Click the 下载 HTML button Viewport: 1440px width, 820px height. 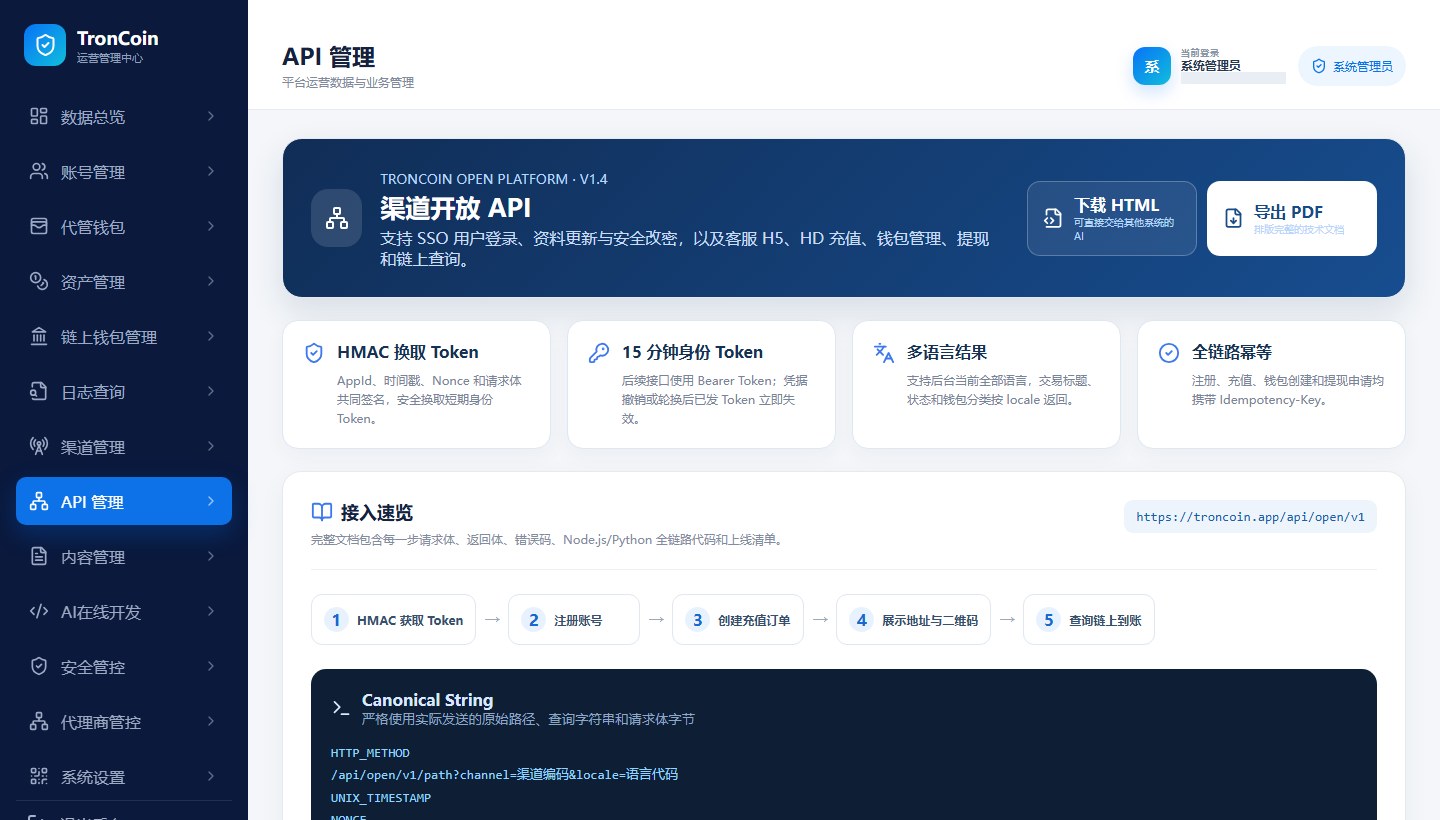coord(1112,218)
